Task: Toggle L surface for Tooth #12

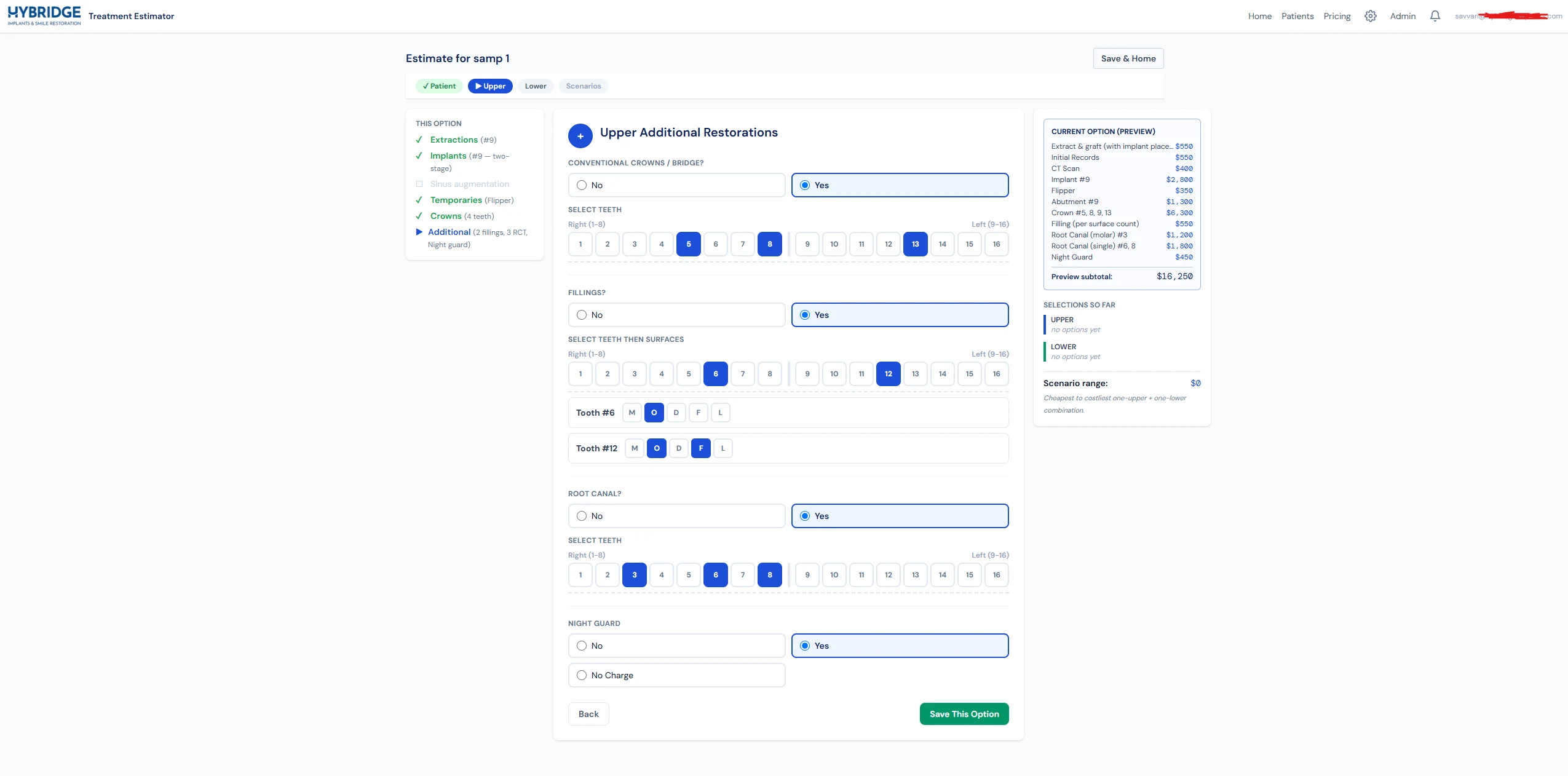Action: [723, 448]
